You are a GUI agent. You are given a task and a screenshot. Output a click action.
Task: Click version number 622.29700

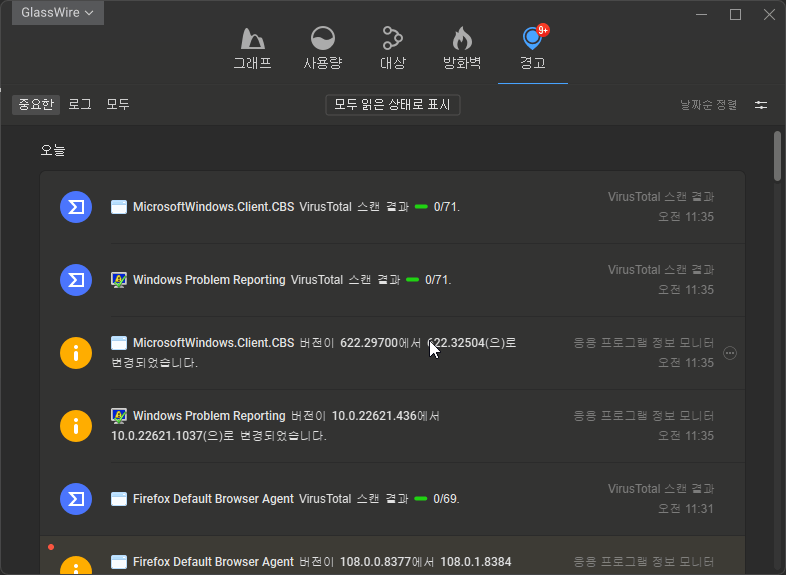pyautogui.click(x=369, y=343)
